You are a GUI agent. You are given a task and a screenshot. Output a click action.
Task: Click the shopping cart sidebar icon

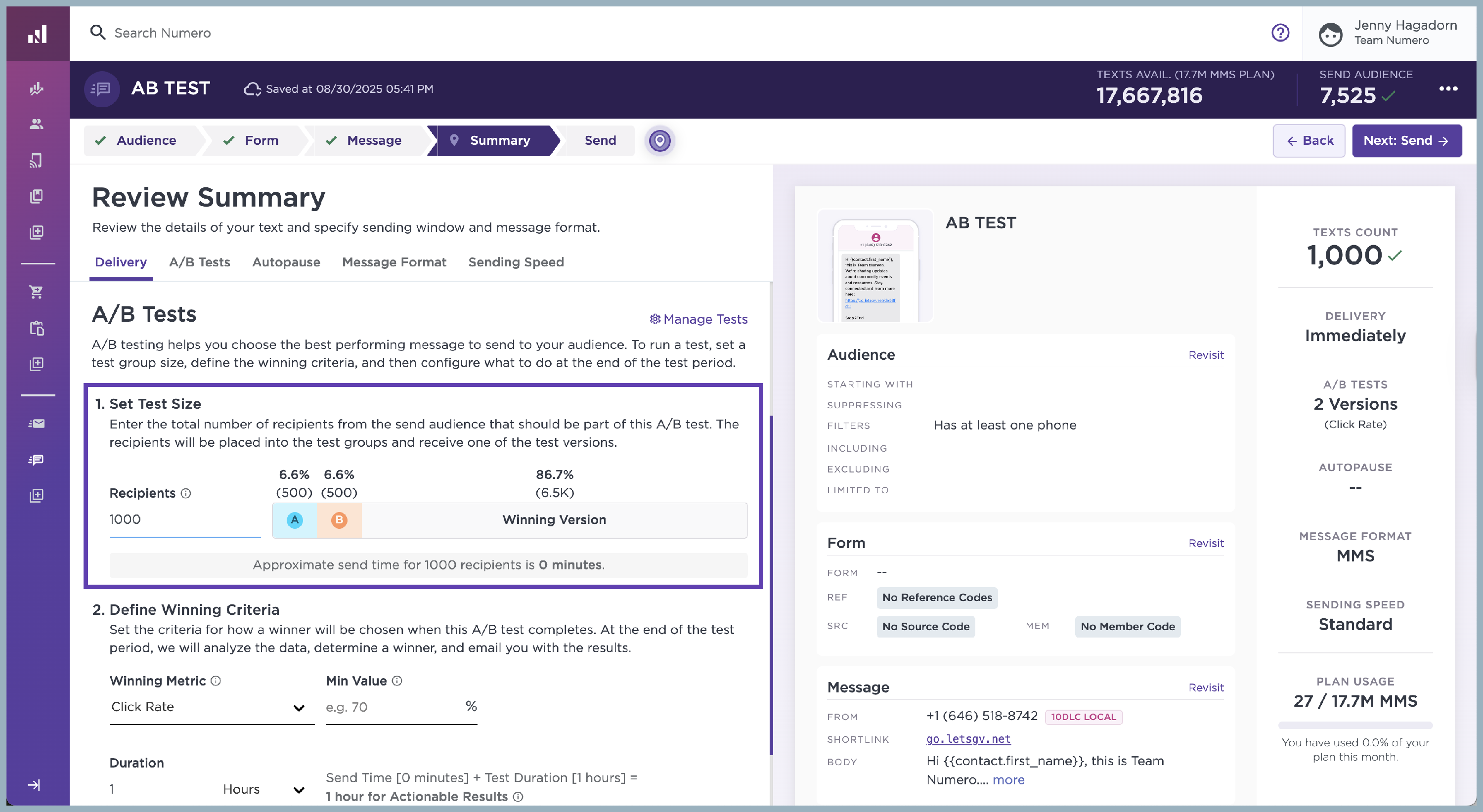(37, 293)
